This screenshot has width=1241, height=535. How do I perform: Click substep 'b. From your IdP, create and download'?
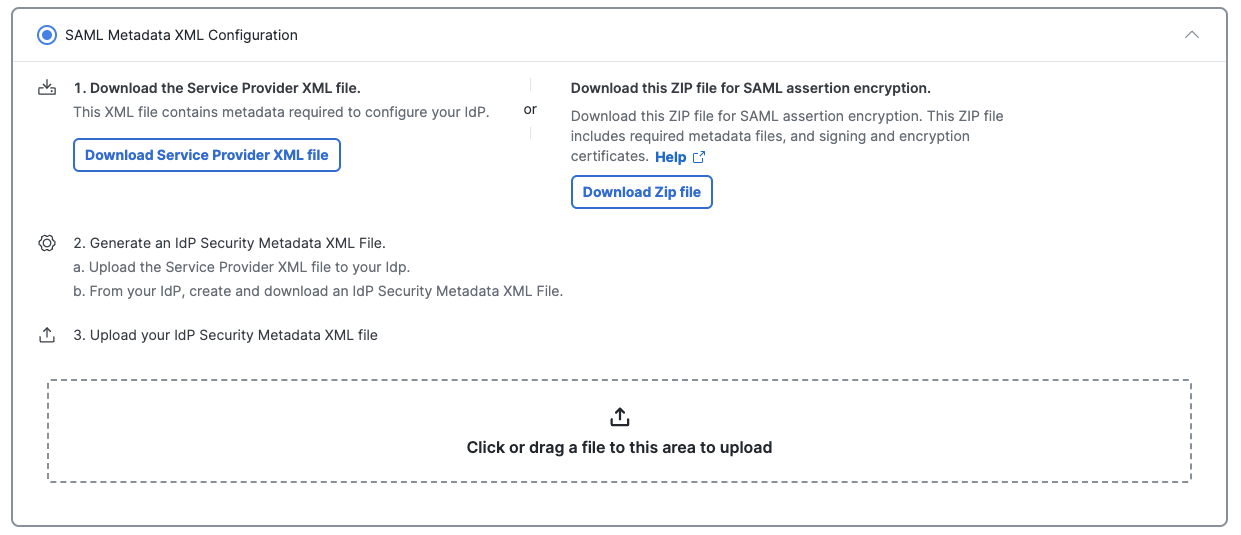point(319,292)
